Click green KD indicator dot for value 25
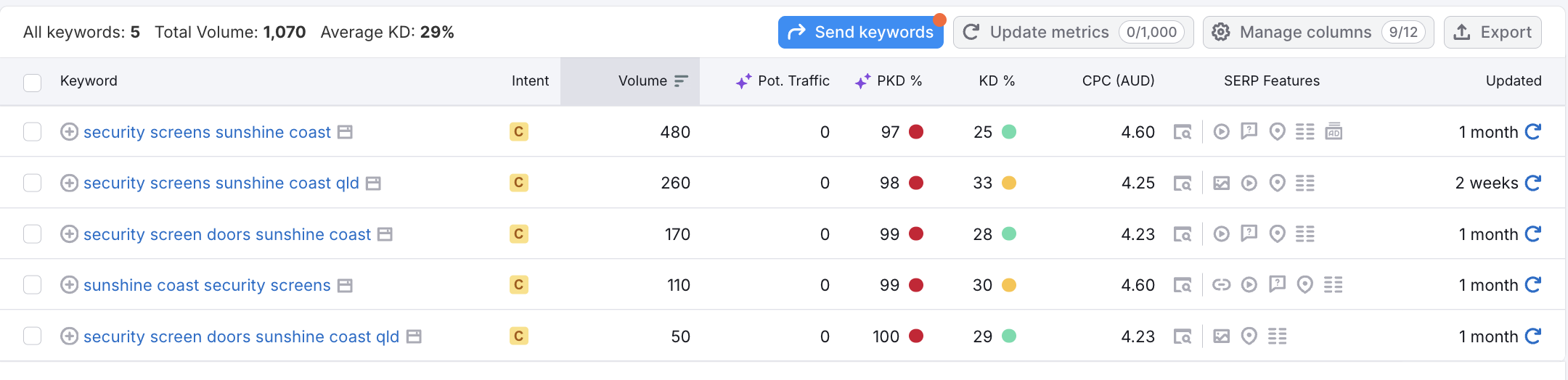This screenshot has height=380, width=1568. point(1009,132)
